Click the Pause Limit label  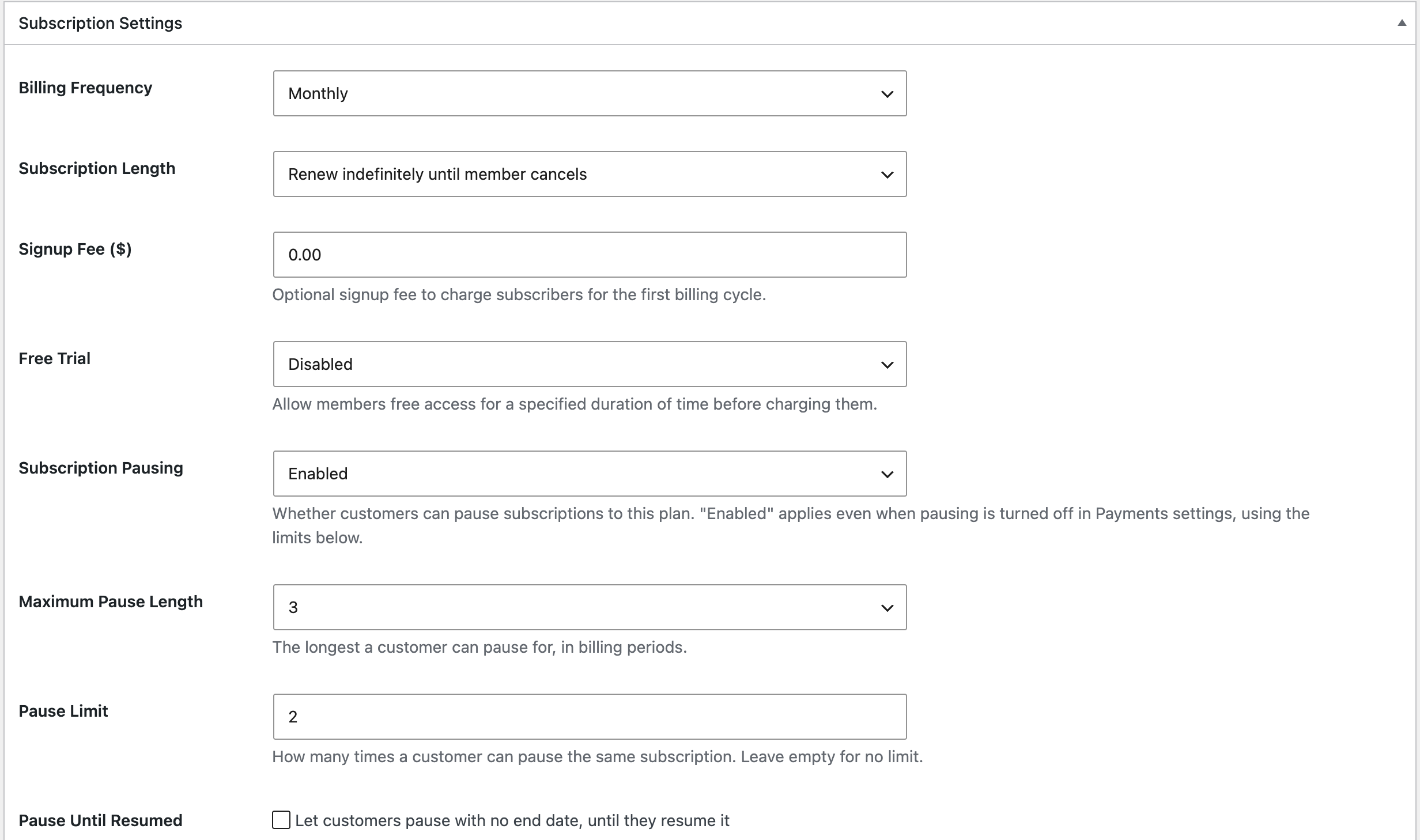point(64,711)
